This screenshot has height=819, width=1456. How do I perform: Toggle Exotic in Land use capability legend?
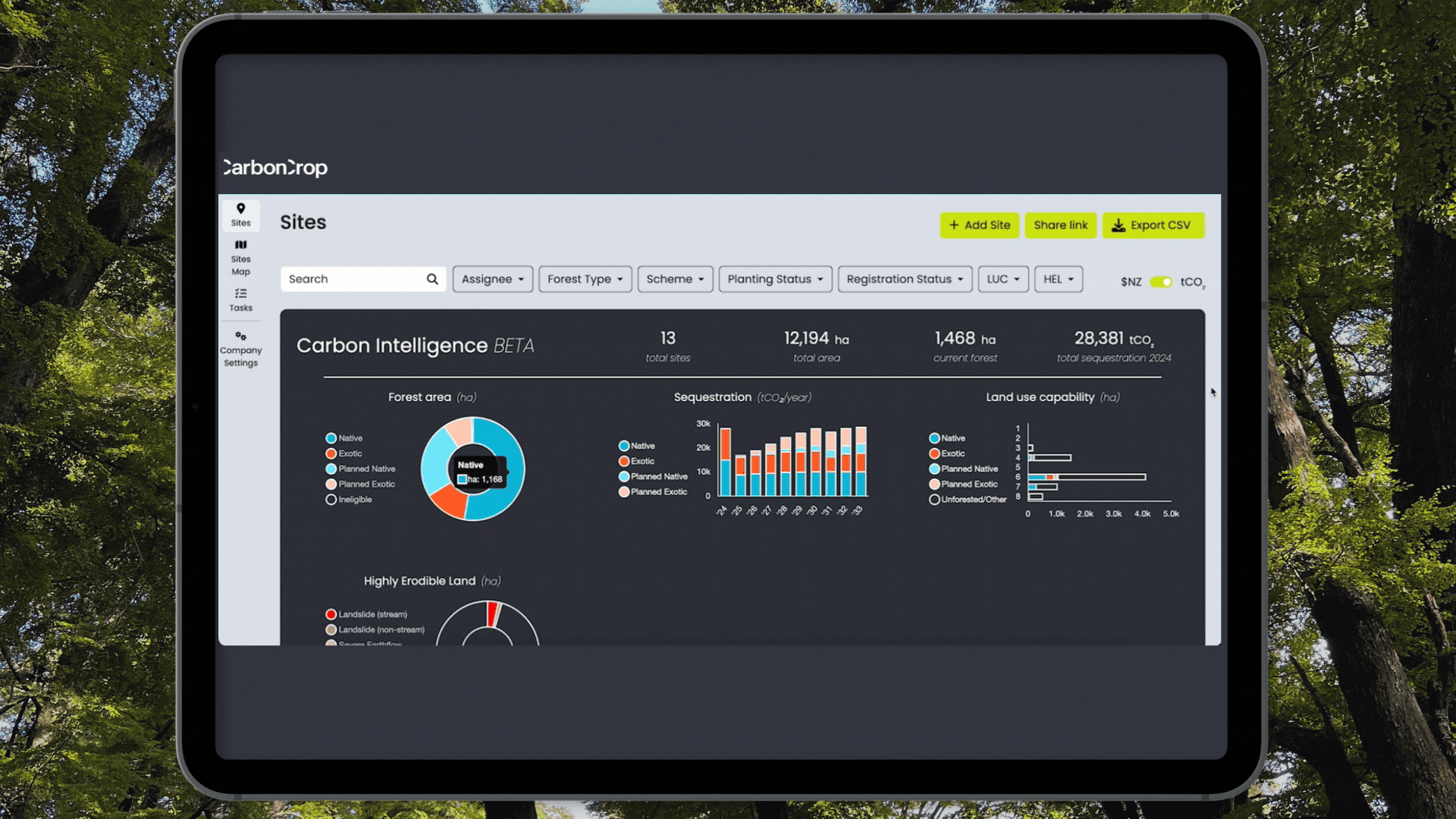tap(947, 453)
